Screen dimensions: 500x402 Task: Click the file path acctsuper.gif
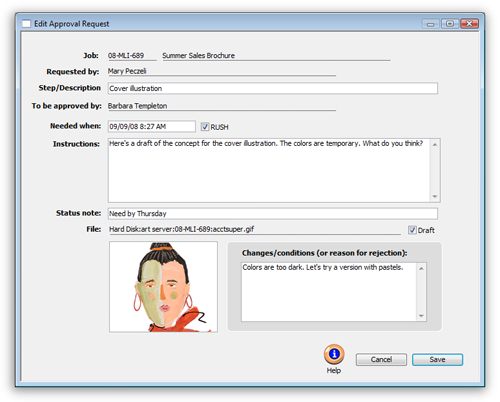[182, 229]
